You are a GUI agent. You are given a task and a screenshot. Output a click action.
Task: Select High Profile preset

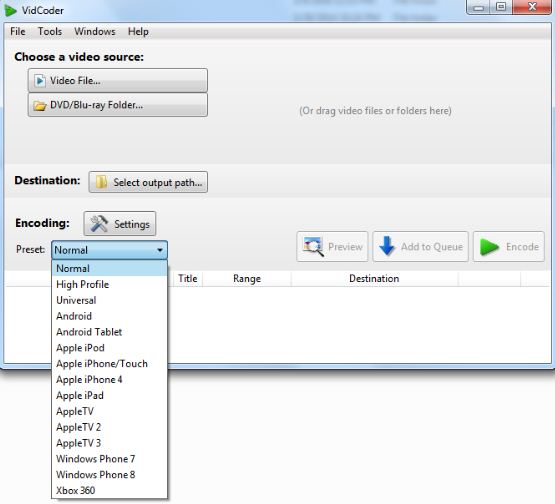tap(110, 284)
